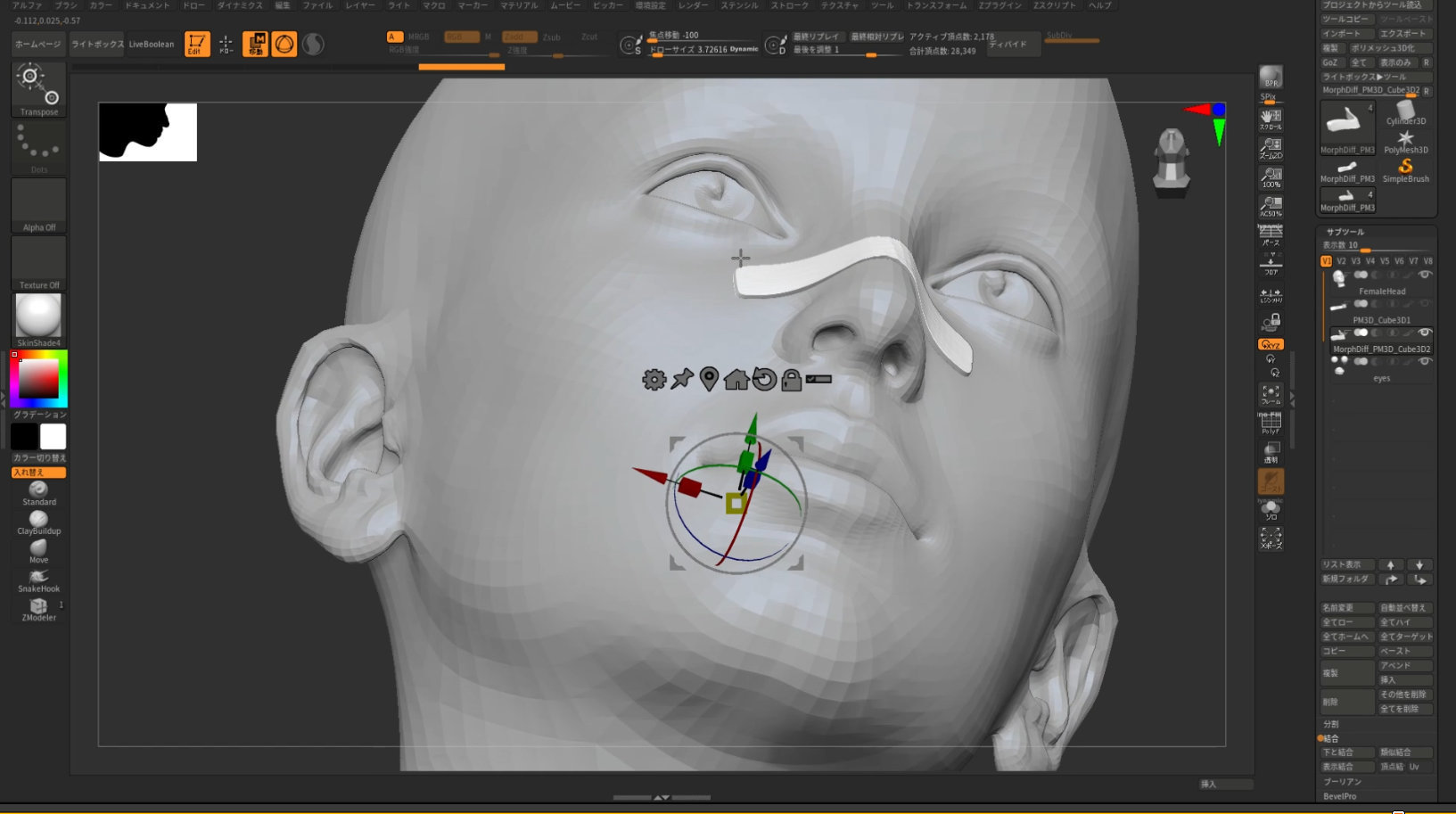Viewport: 1456px width, 814px height.
Task: Select the Standard brush
Action: pos(37,490)
